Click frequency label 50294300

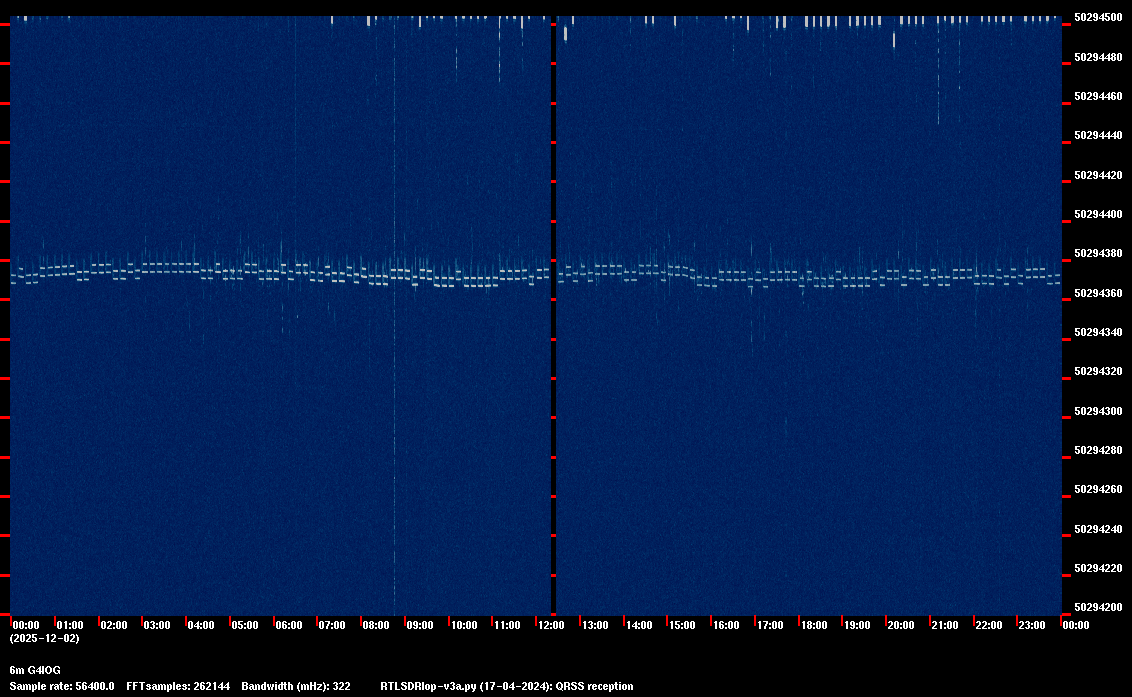1099,411
